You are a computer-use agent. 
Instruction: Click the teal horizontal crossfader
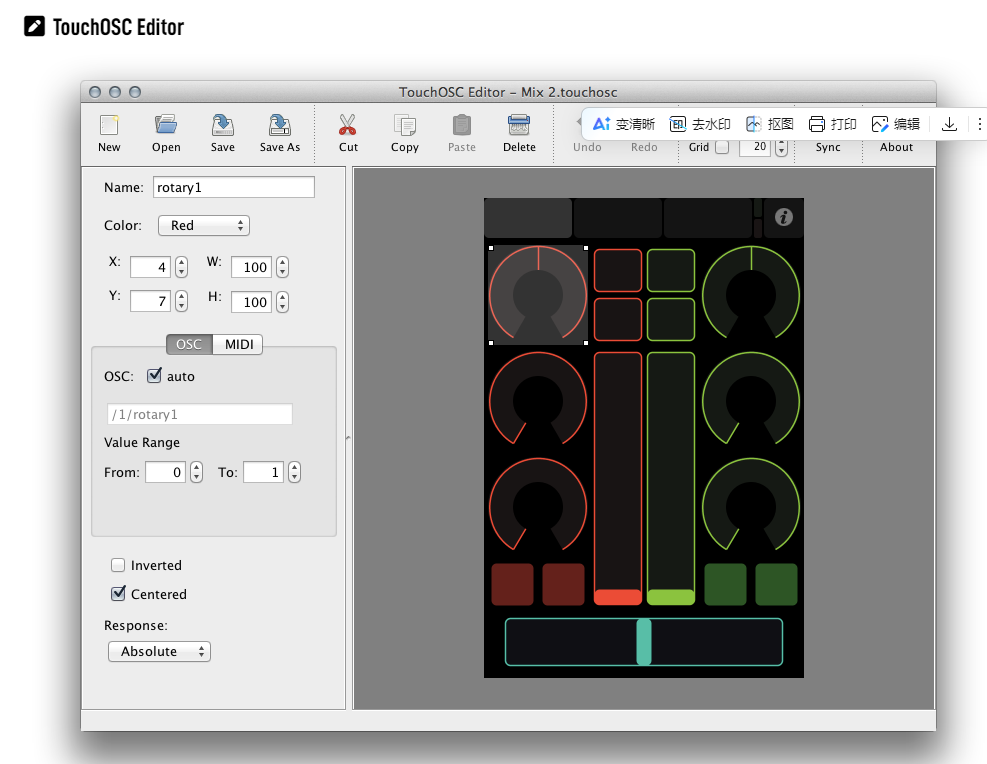(x=644, y=642)
